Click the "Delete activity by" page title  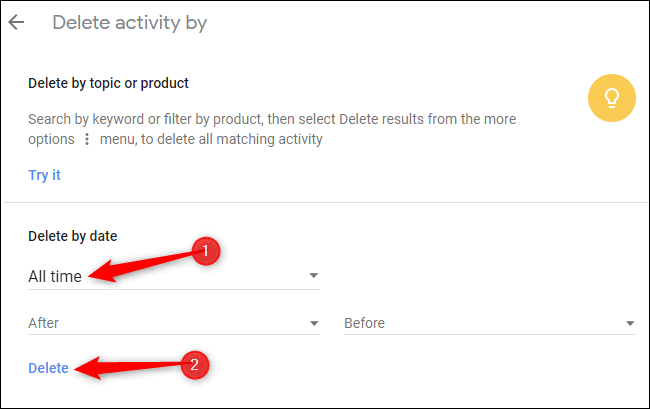[x=129, y=22]
